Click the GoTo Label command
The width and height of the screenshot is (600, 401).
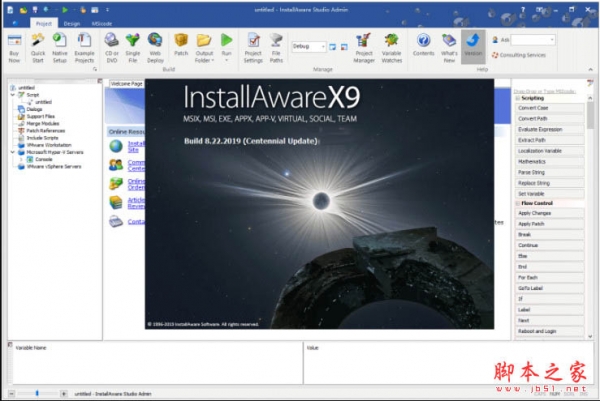coord(549,288)
